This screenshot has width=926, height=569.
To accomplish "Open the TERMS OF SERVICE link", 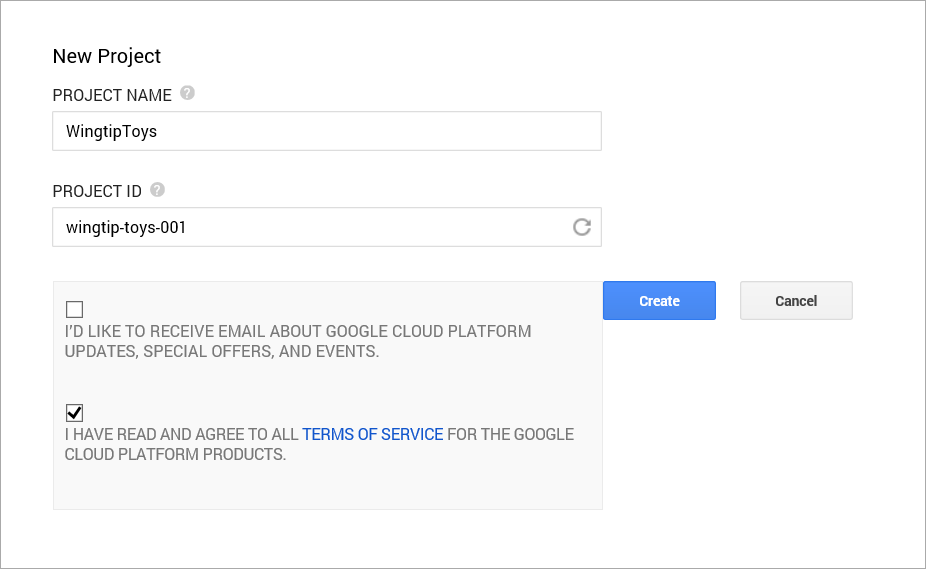I will [372, 434].
